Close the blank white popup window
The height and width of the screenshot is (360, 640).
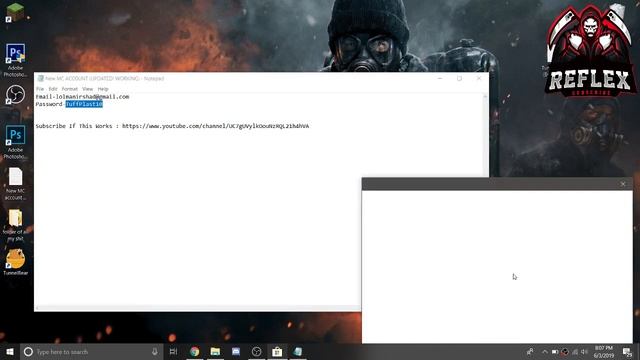click(623, 184)
